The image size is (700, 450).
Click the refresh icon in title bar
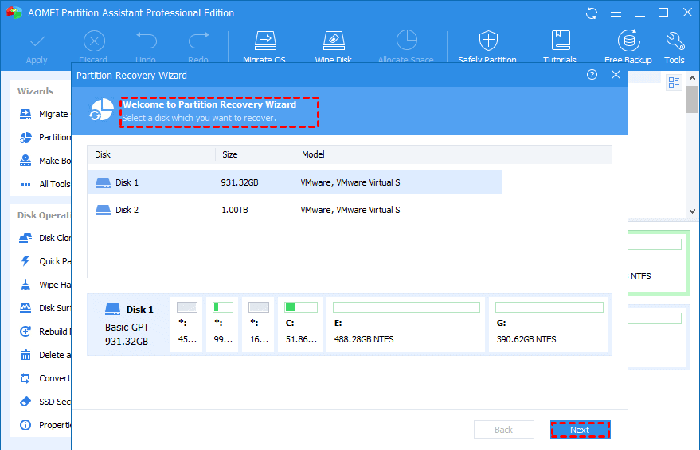[x=592, y=13]
